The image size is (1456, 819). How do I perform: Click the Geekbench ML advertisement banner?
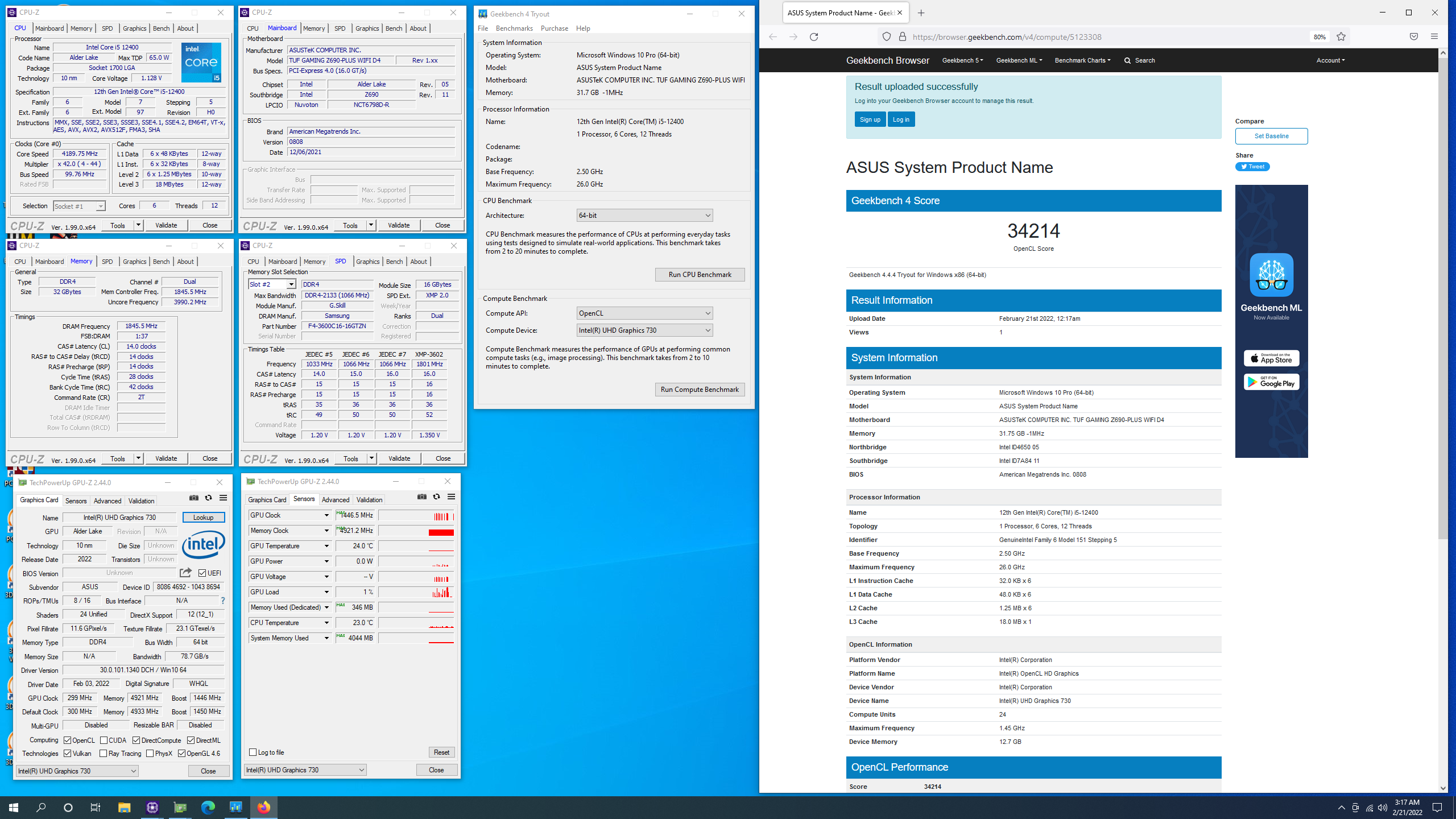(1271, 321)
